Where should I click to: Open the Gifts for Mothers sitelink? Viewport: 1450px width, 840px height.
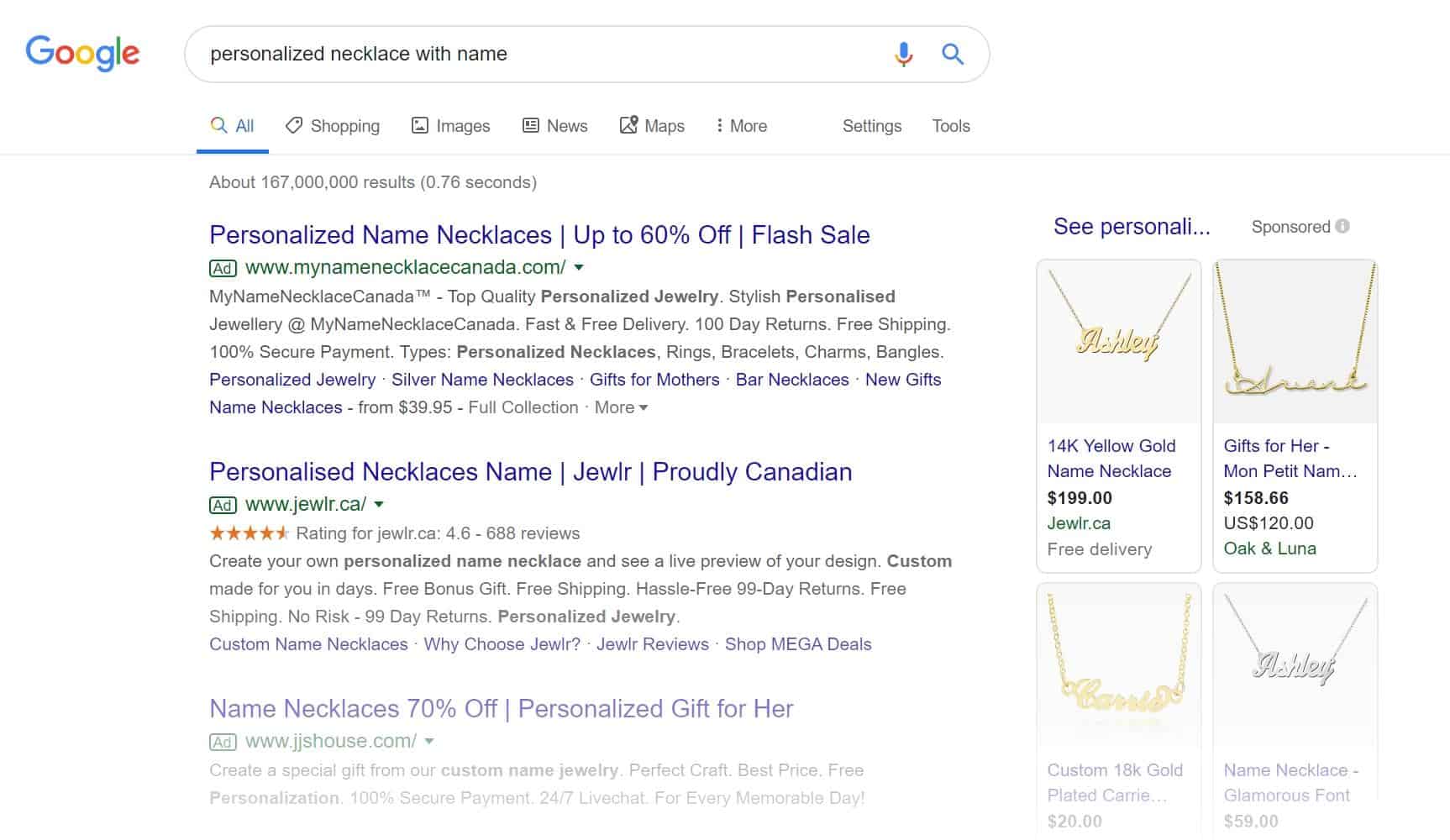tap(654, 380)
